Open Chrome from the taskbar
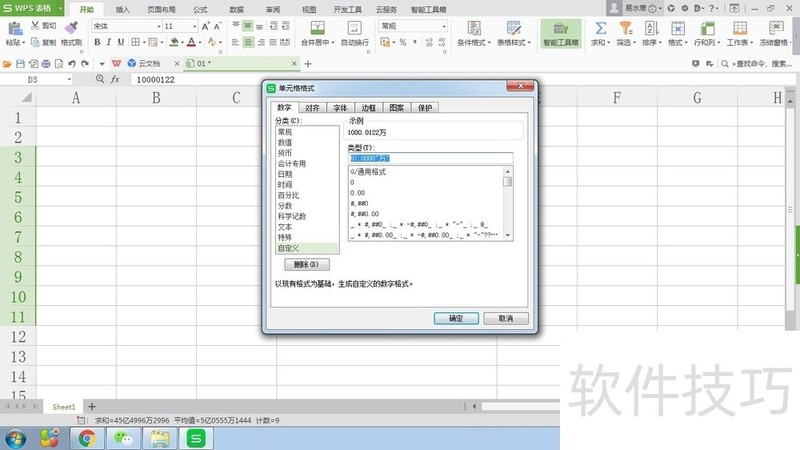 87,438
